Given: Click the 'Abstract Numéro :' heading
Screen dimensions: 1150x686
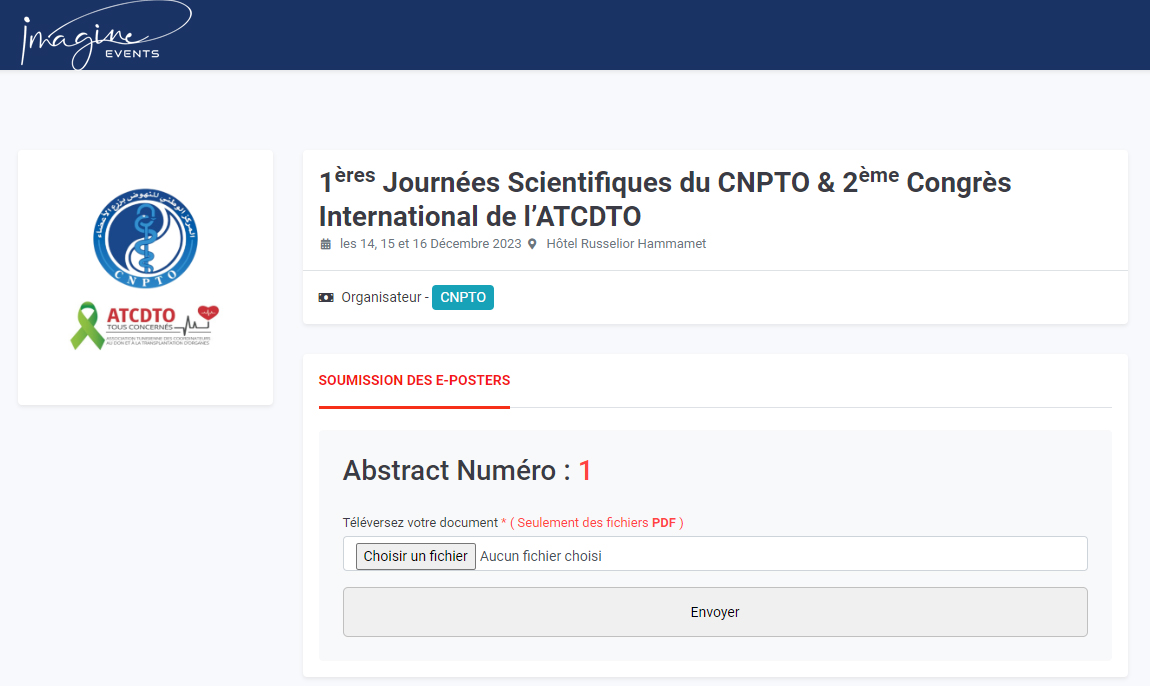Looking at the screenshot, I should point(456,470).
